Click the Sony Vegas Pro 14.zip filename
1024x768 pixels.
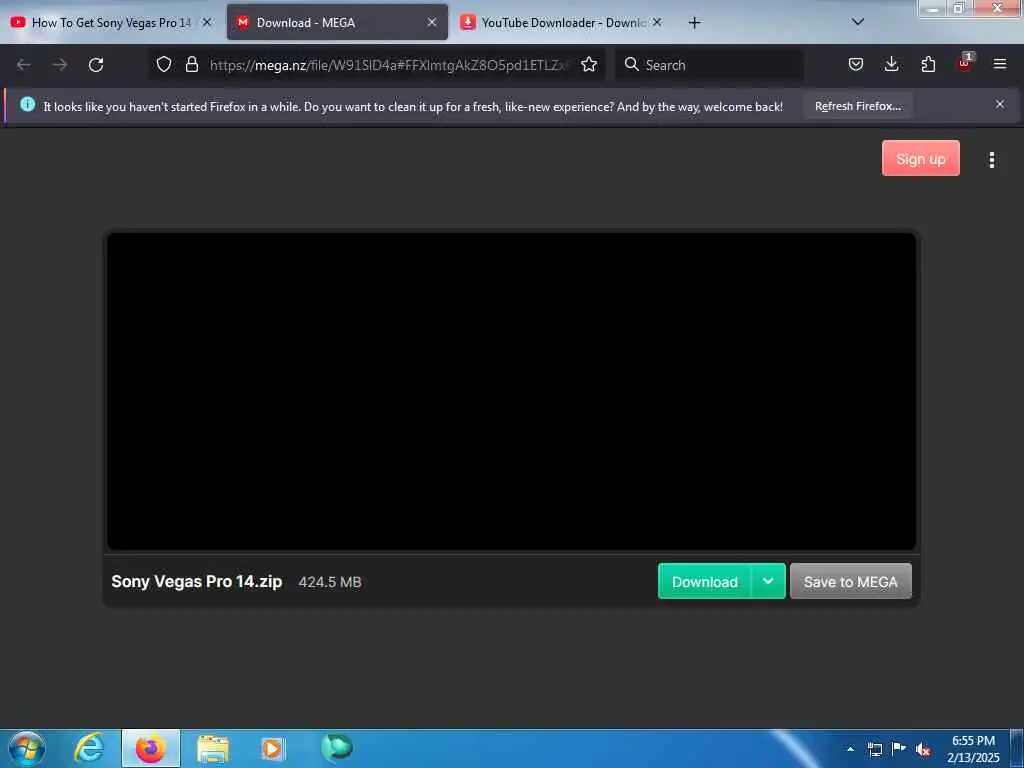(x=197, y=581)
